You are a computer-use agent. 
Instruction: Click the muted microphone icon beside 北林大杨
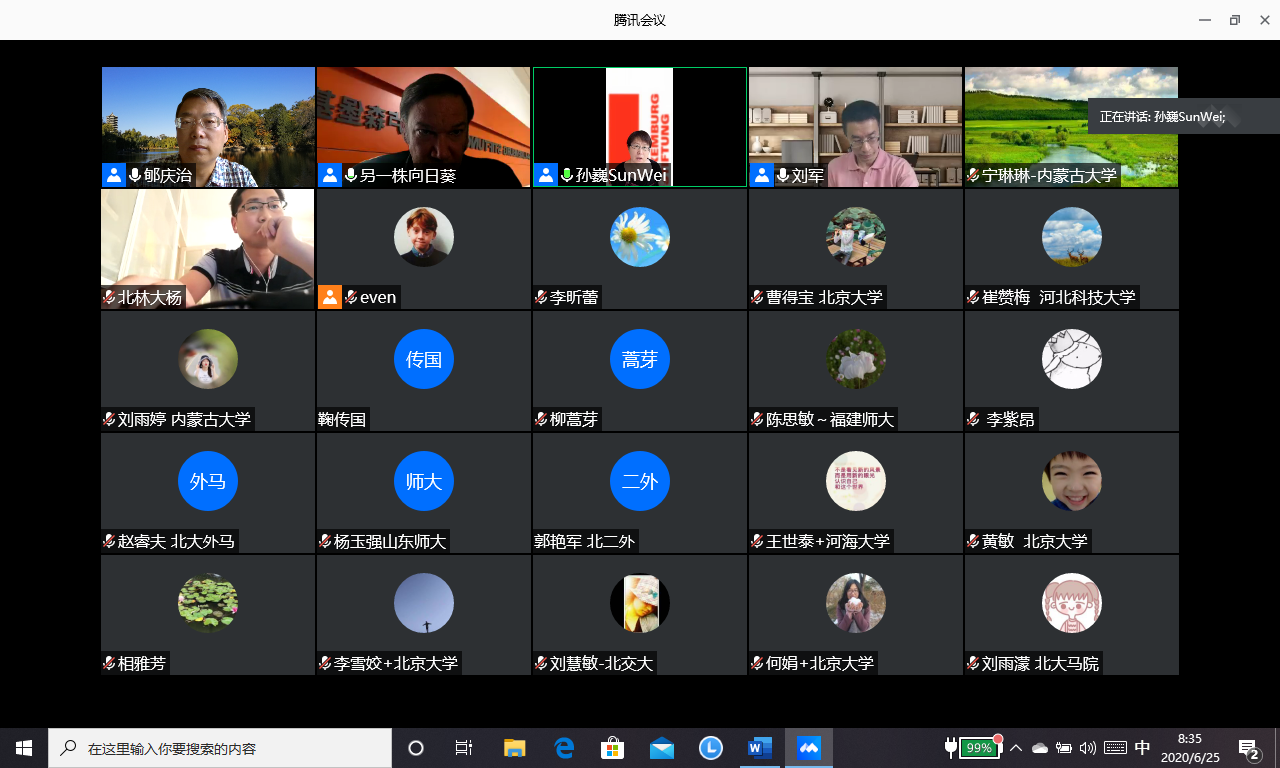point(109,298)
